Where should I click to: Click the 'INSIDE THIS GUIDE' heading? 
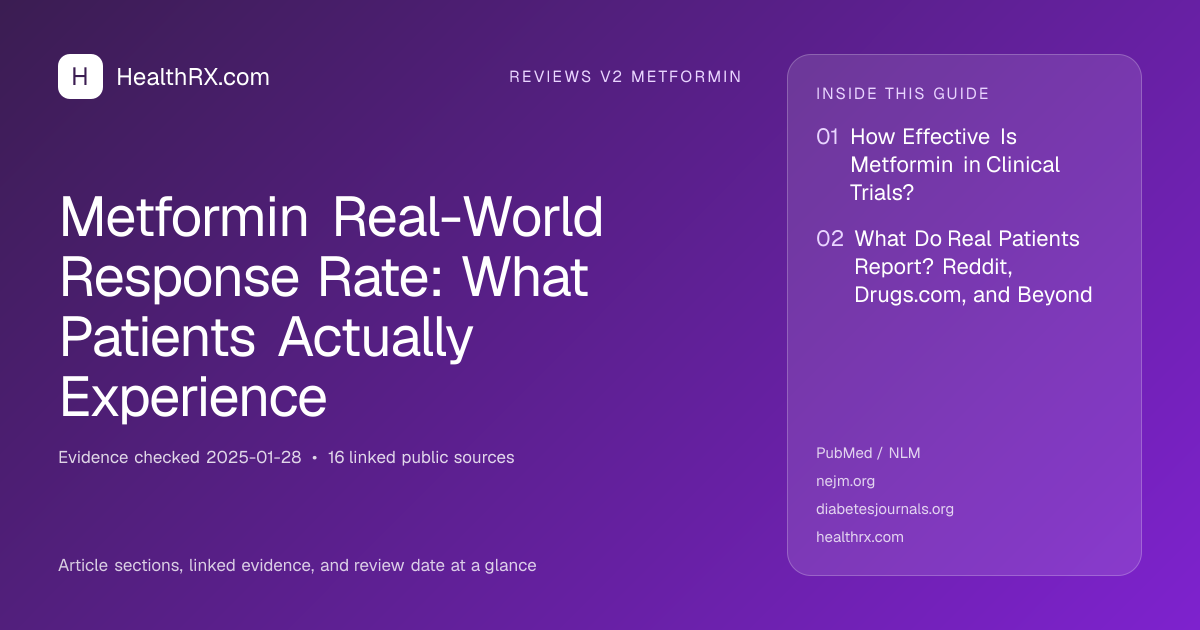903,94
